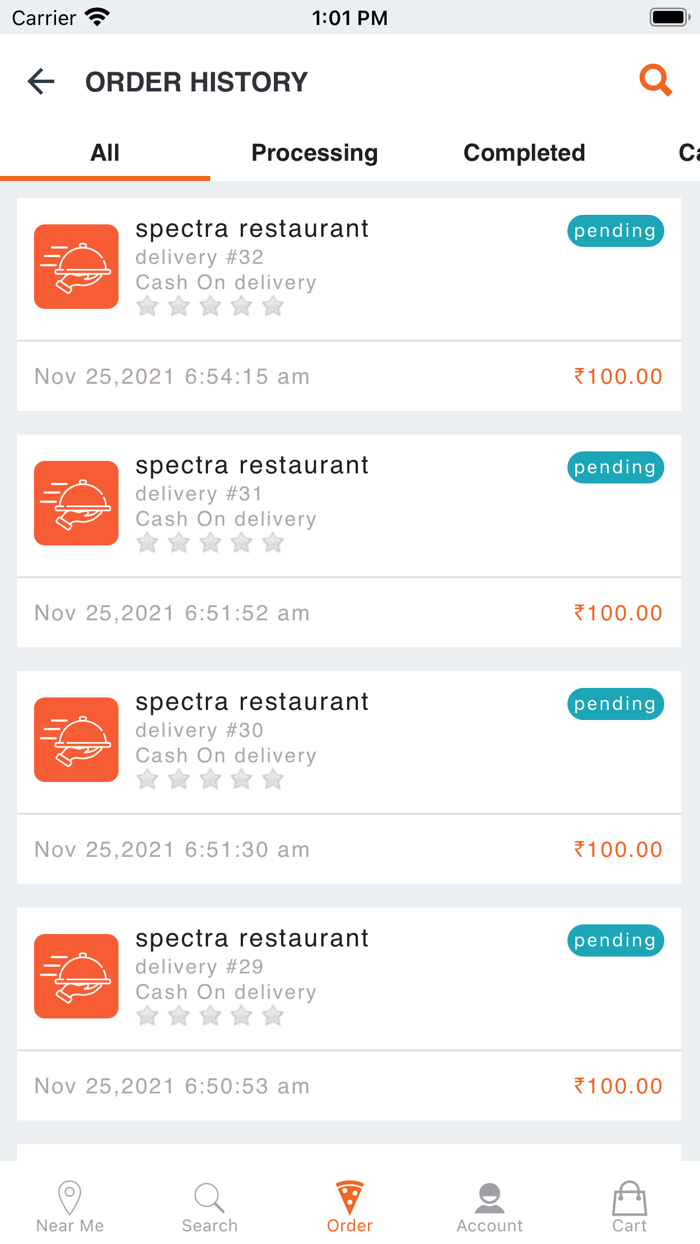700x1244 pixels.
Task: Switch to the Completed tab
Action: [523, 152]
